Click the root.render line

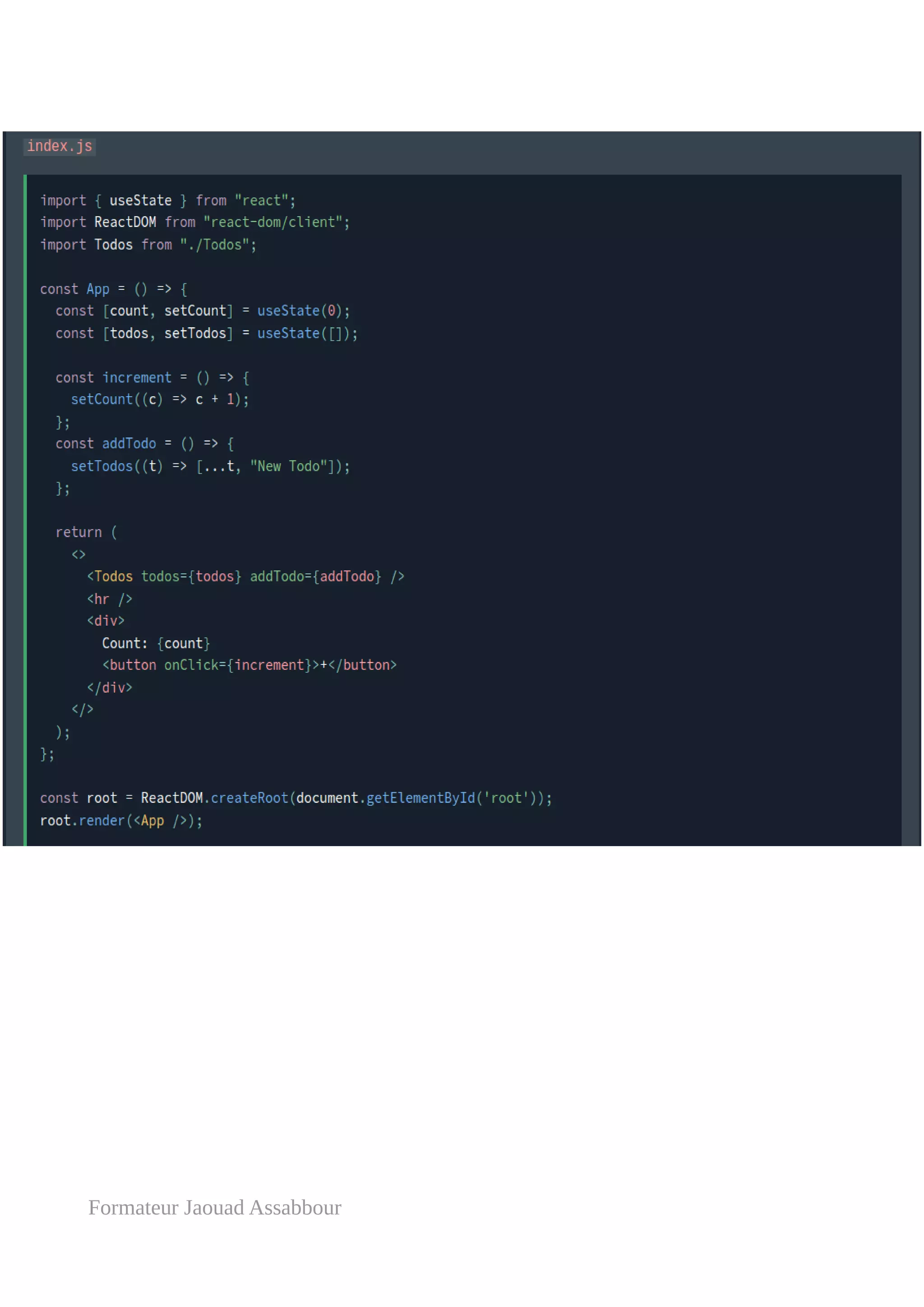click(x=120, y=820)
